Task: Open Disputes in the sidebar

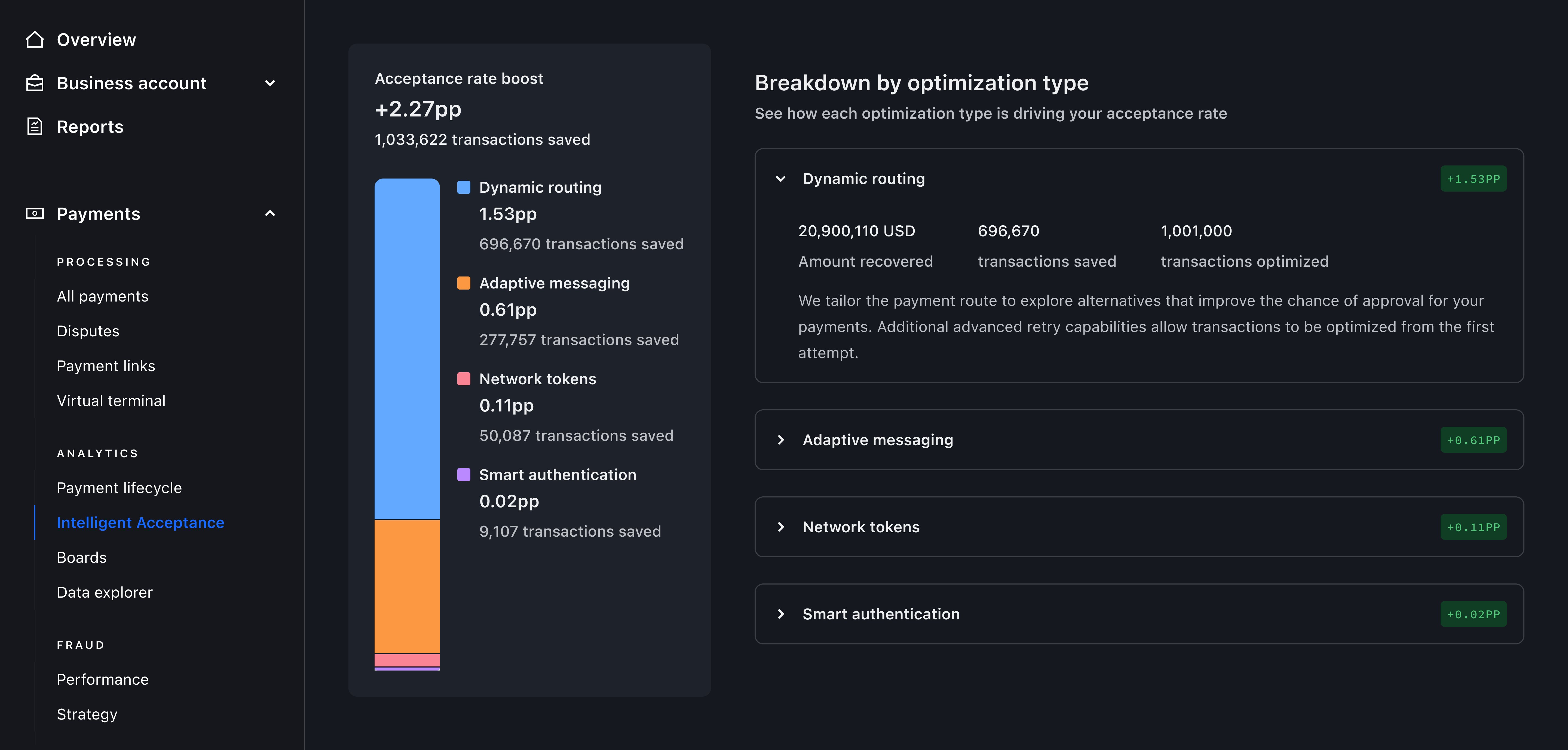Action: click(88, 331)
